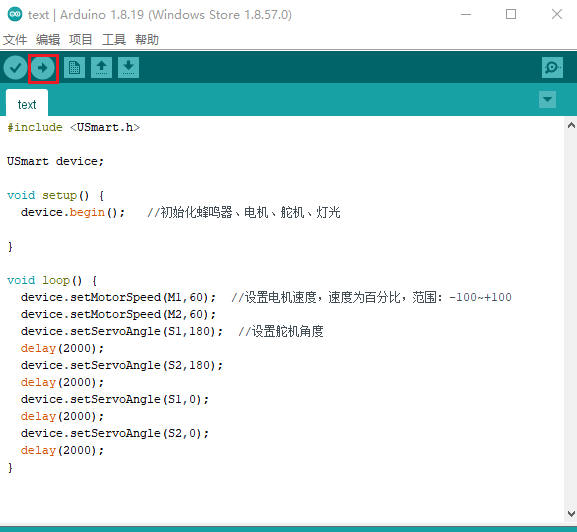577x532 pixels.
Task: Click setServoAngle(S2,0) line
Action: pyautogui.click(x=115, y=433)
